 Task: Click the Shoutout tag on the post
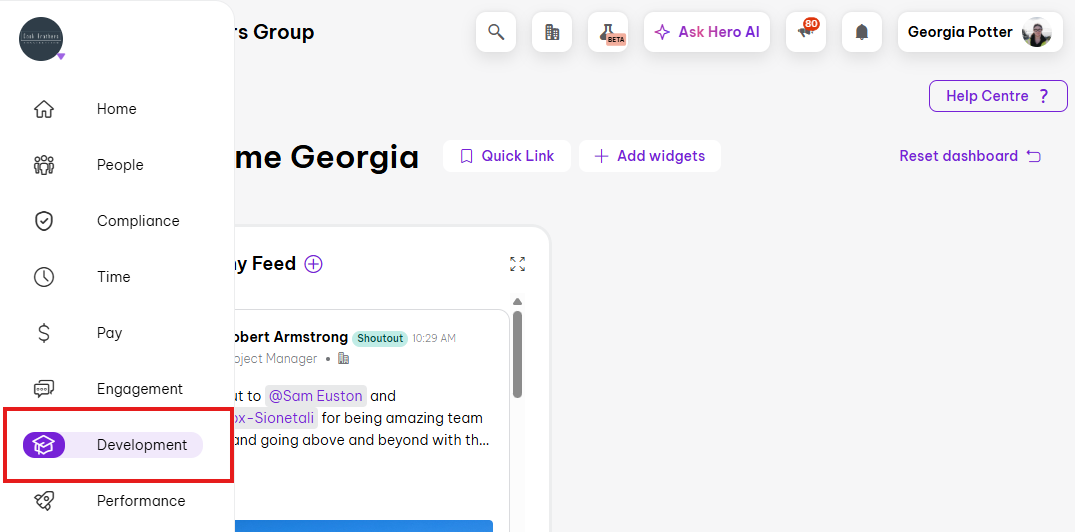click(x=380, y=338)
